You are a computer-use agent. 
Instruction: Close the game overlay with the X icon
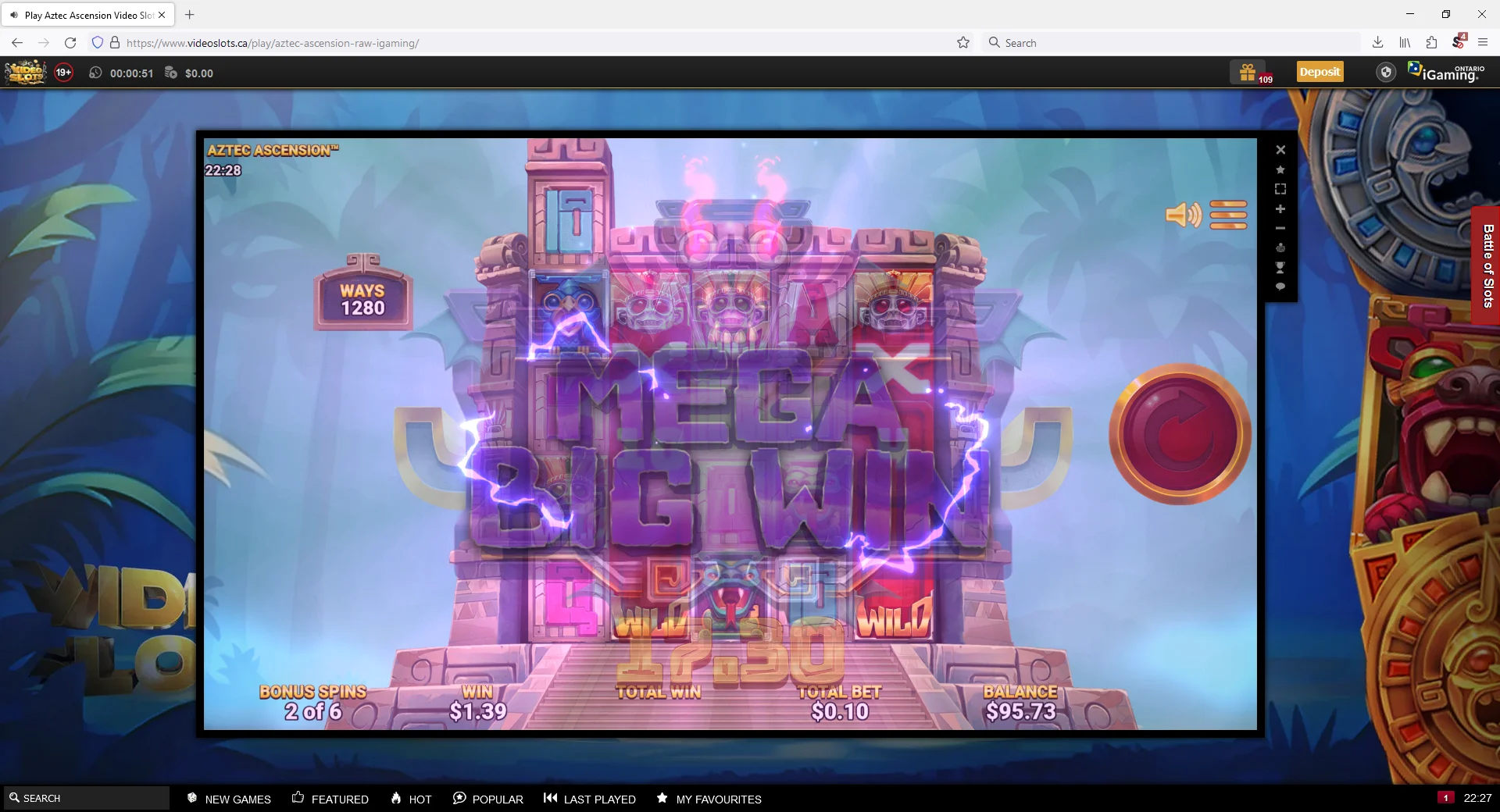point(1280,150)
